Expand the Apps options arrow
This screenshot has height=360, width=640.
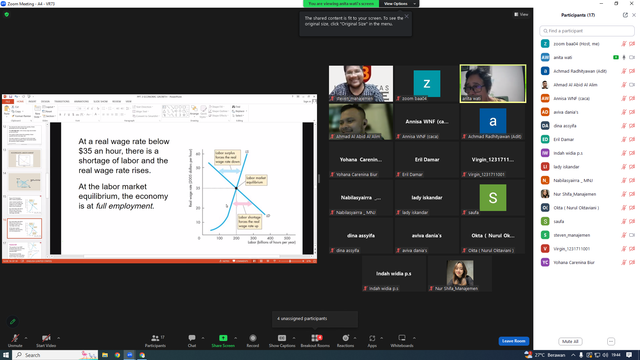pyautogui.click(x=381, y=338)
